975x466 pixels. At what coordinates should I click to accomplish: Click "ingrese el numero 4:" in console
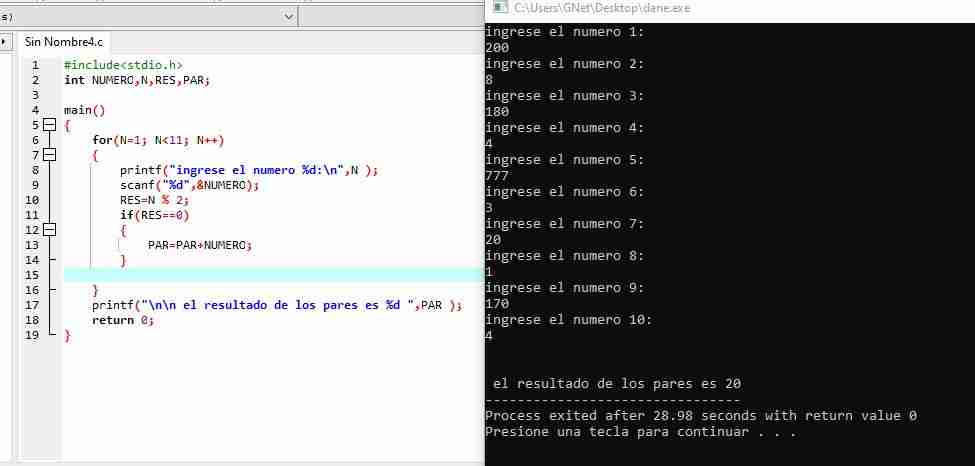pos(565,128)
